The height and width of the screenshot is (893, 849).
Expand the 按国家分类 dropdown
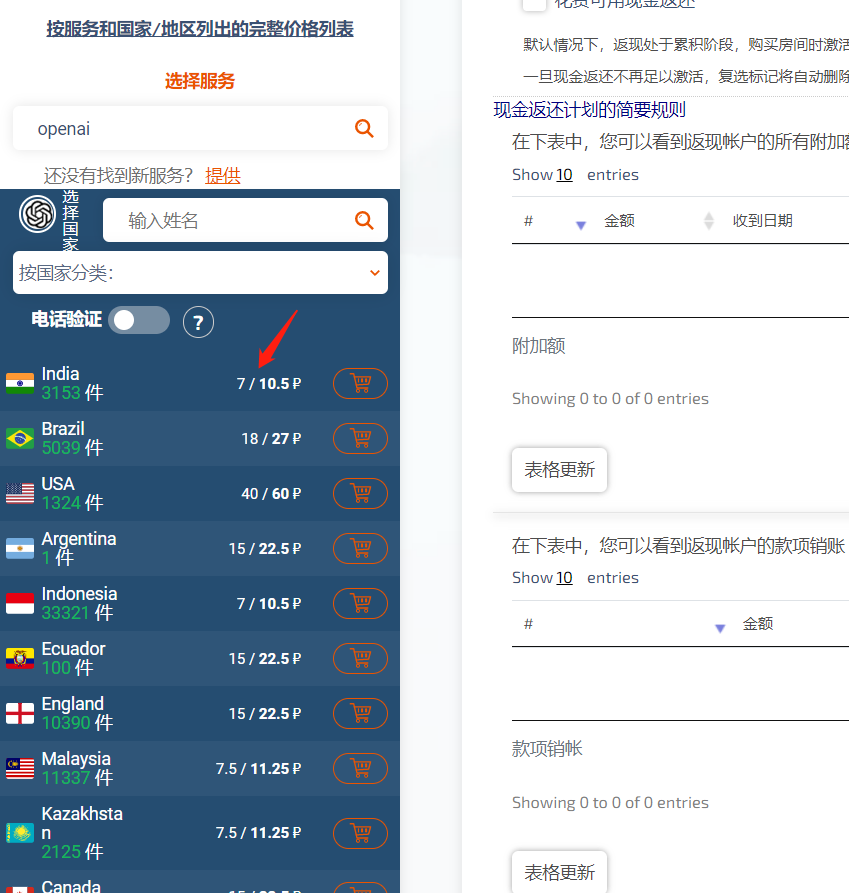pos(200,272)
